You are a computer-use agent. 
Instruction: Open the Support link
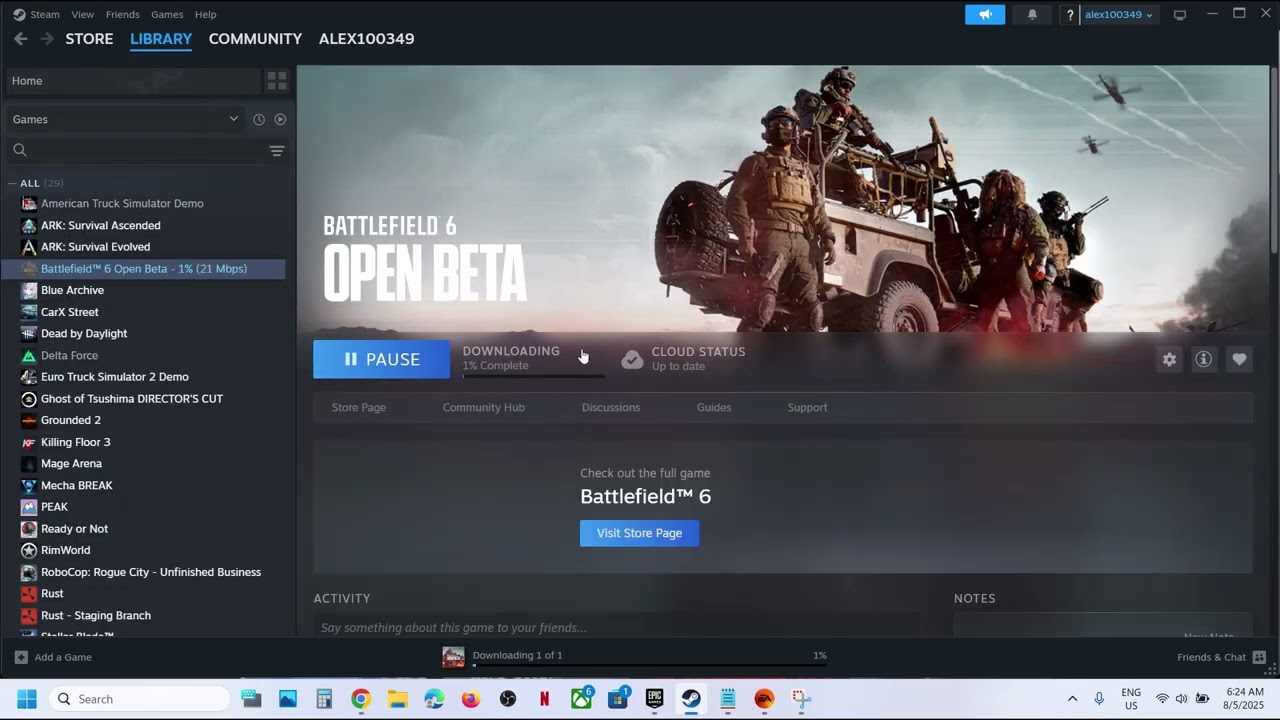[x=807, y=407]
